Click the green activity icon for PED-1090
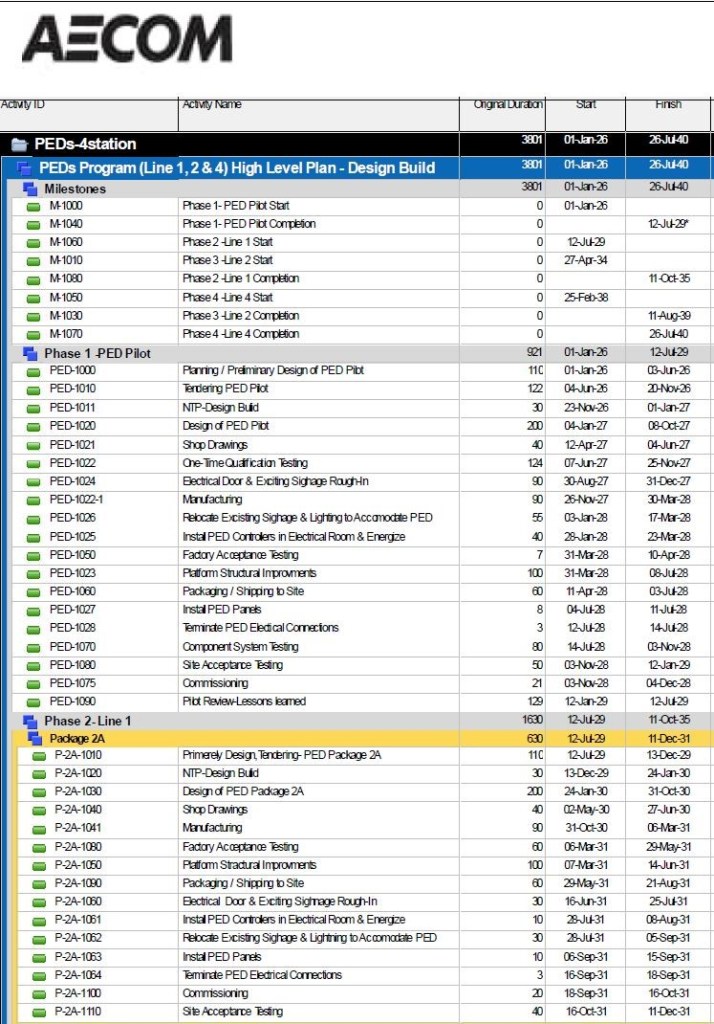 pyautogui.click(x=34, y=702)
